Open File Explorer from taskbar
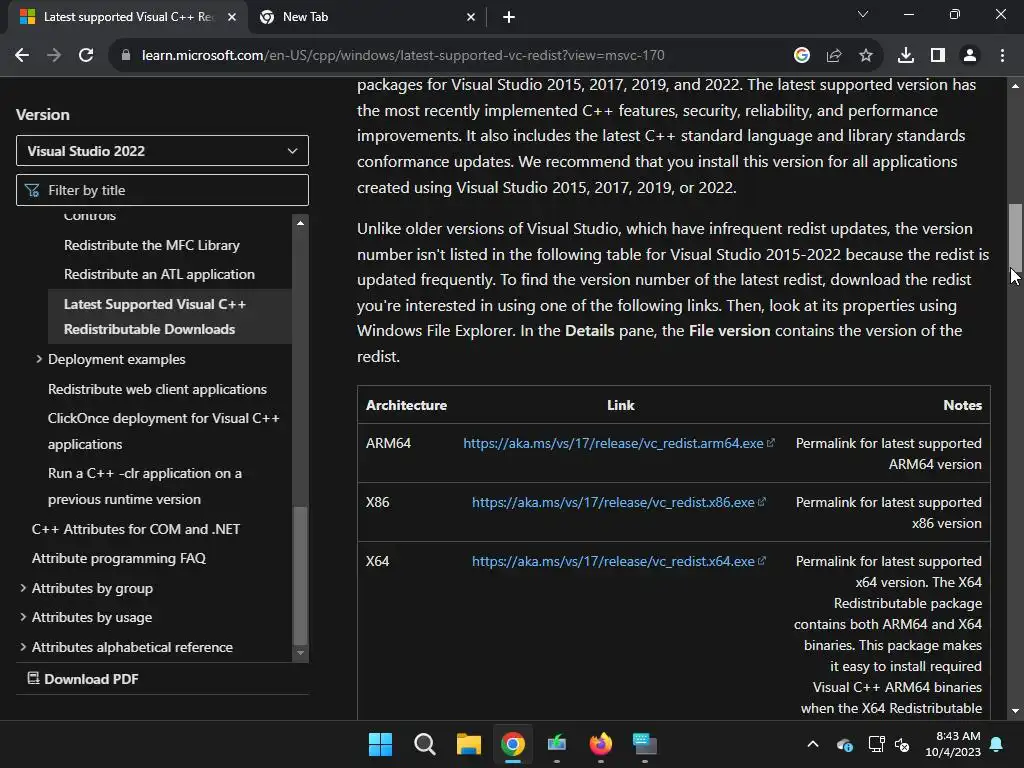Viewport: 1024px width, 768px height. (x=468, y=744)
